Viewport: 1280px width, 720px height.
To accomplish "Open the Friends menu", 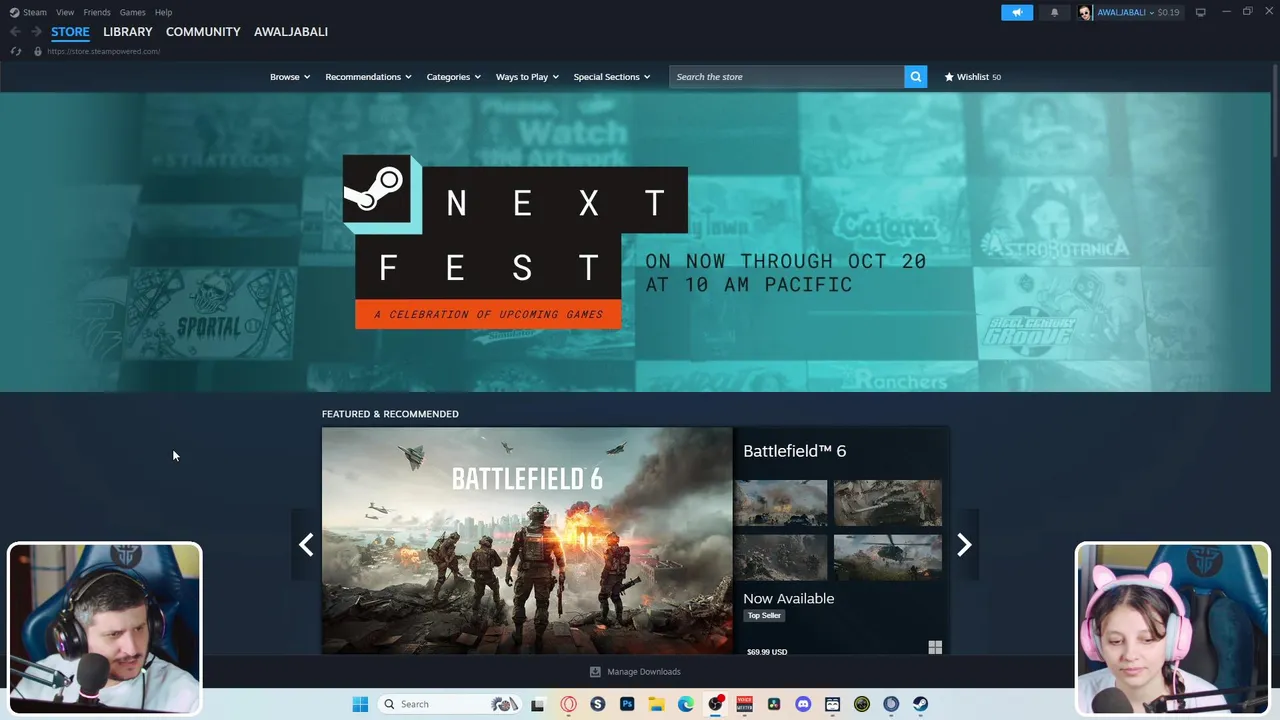I will [x=97, y=12].
